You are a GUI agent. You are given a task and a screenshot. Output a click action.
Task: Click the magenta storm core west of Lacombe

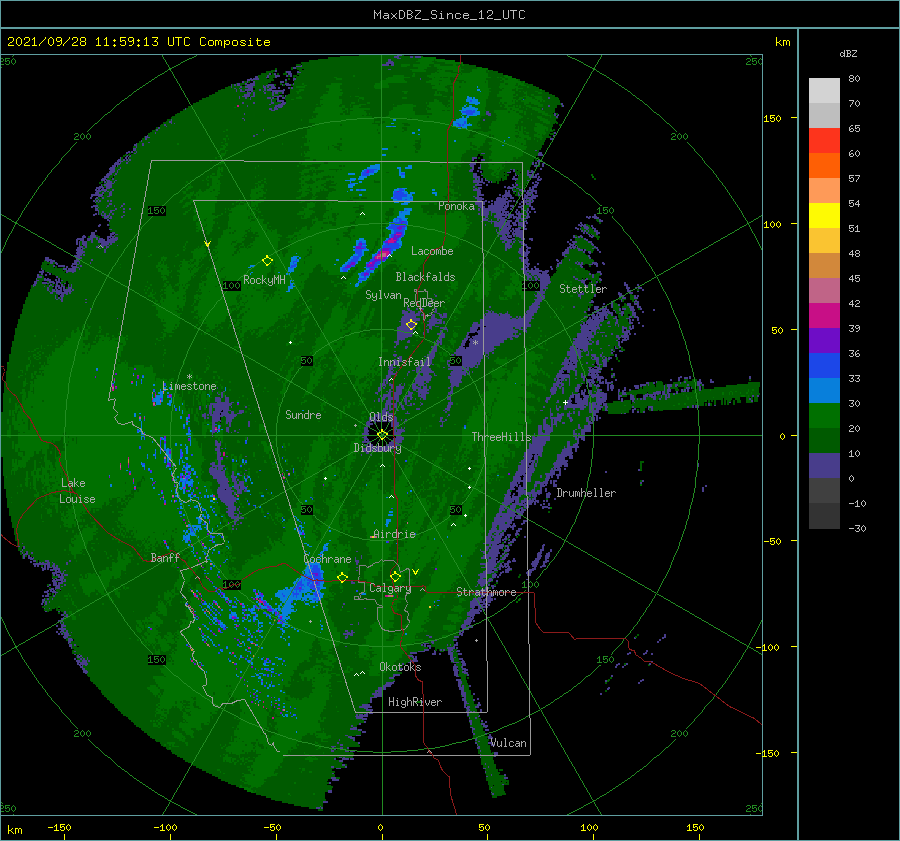[383, 255]
